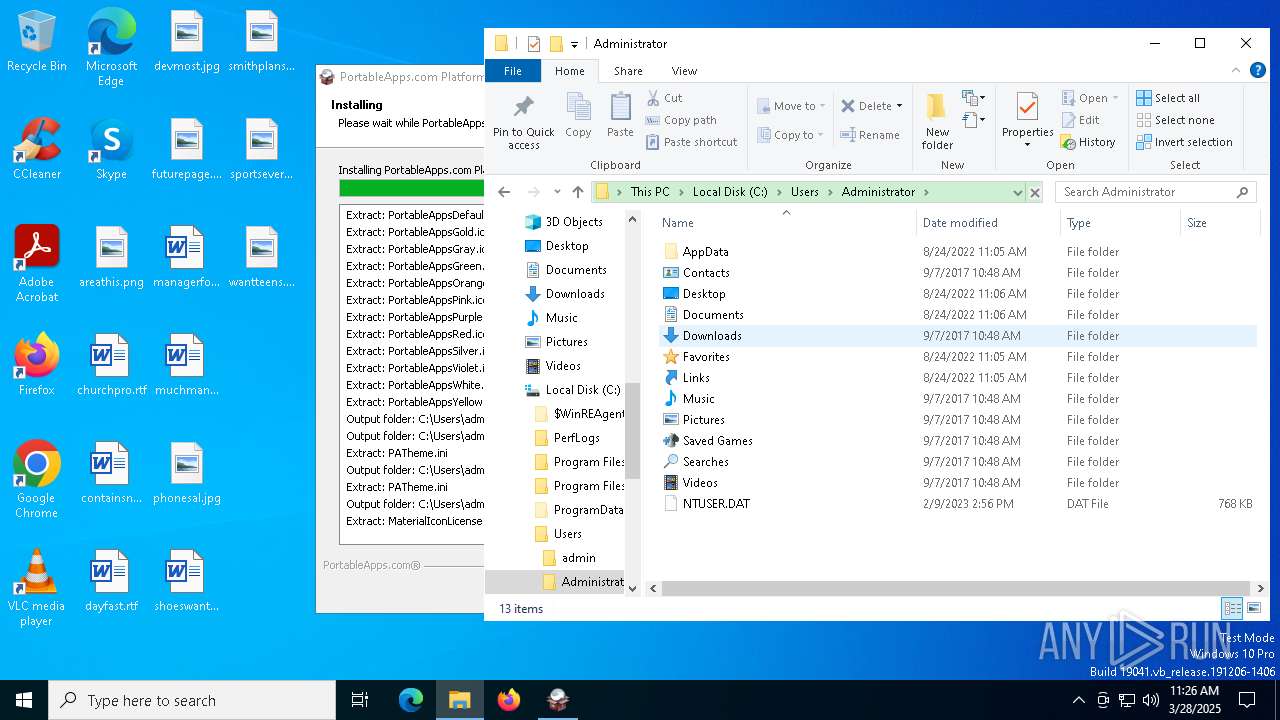Click Invert selection in ribbon

(x=1184, y=142)
